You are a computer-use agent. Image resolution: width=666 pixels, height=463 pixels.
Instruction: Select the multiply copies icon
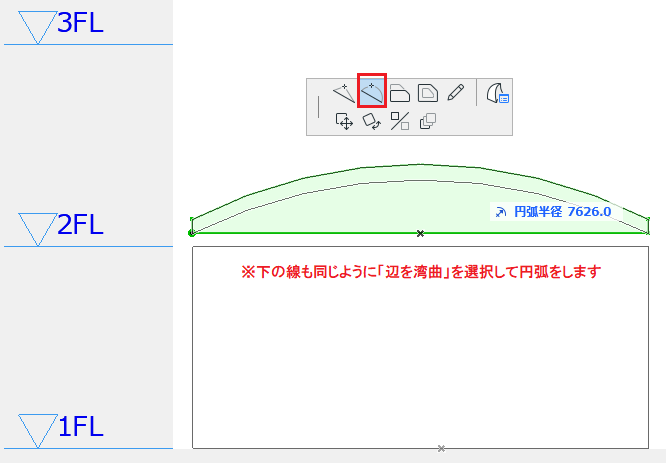tap(428, 121)
